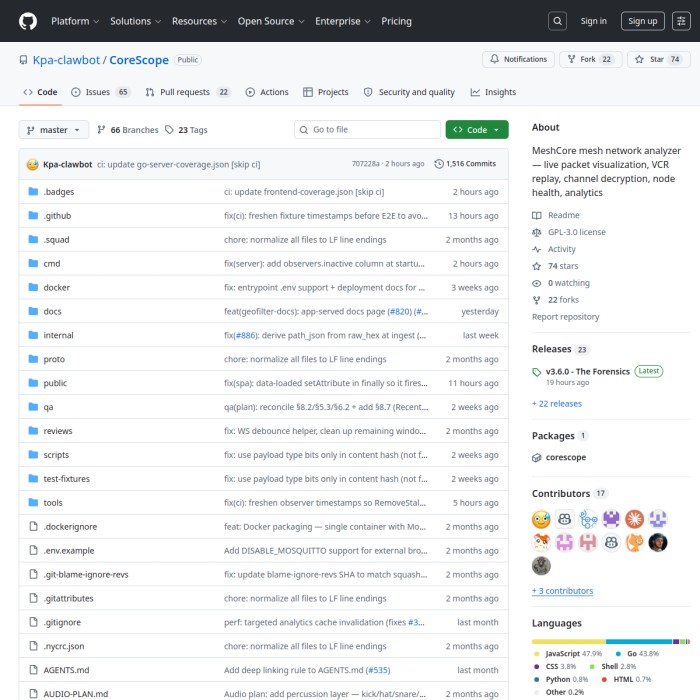
Task: Click the eye icon next to 0 watching
Action: coord(537,283)
